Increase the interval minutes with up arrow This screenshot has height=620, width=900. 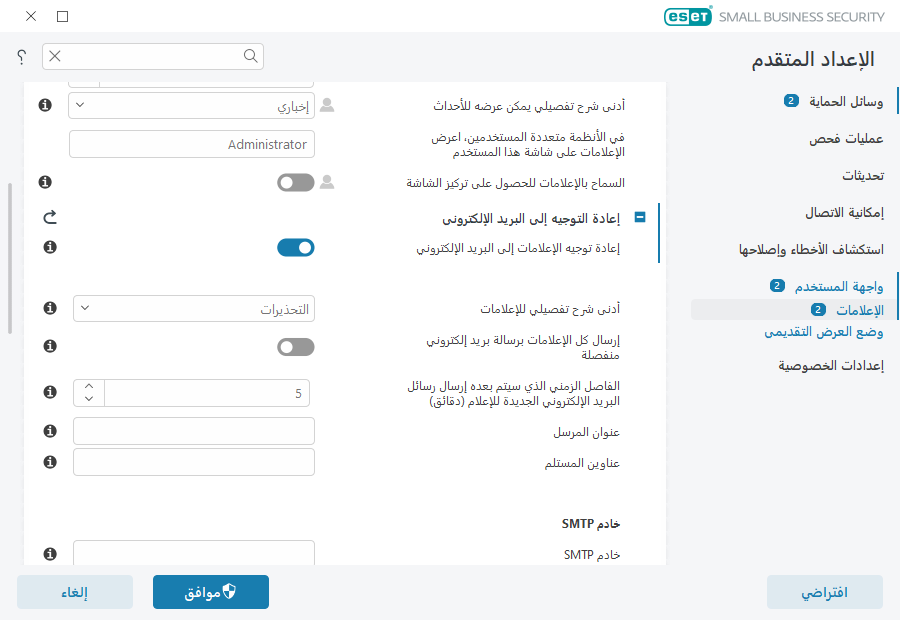coord(89,386)
